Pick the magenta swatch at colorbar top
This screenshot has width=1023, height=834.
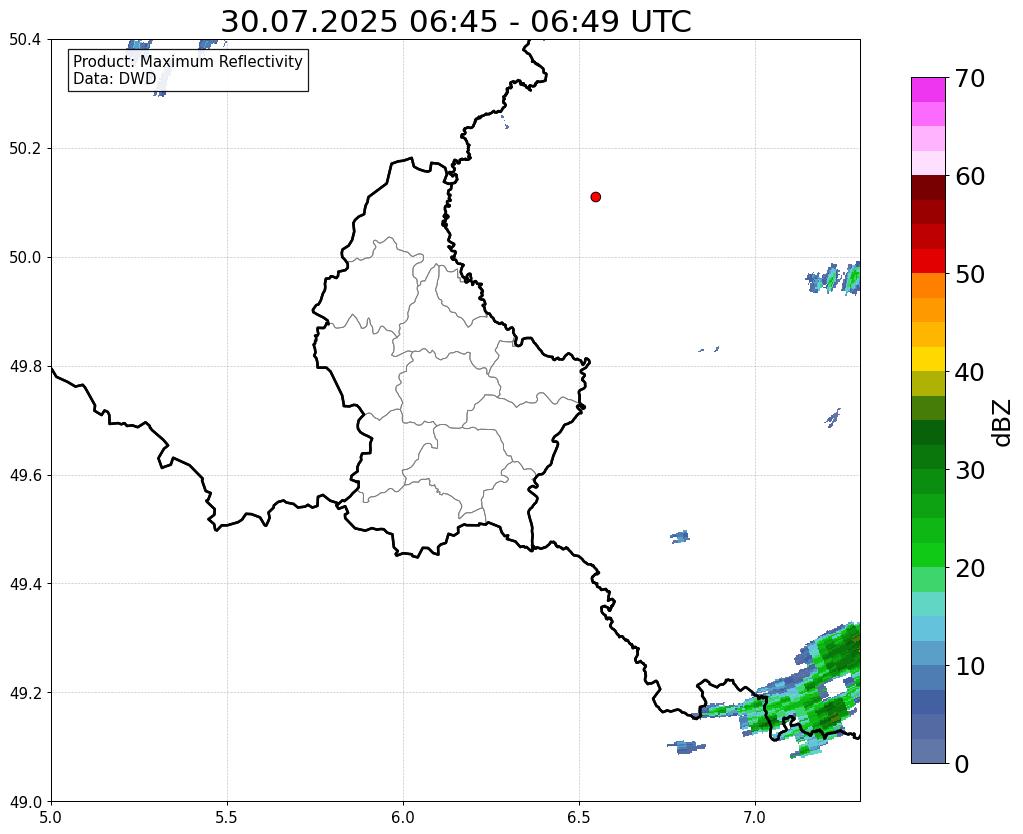pos(928,90)
